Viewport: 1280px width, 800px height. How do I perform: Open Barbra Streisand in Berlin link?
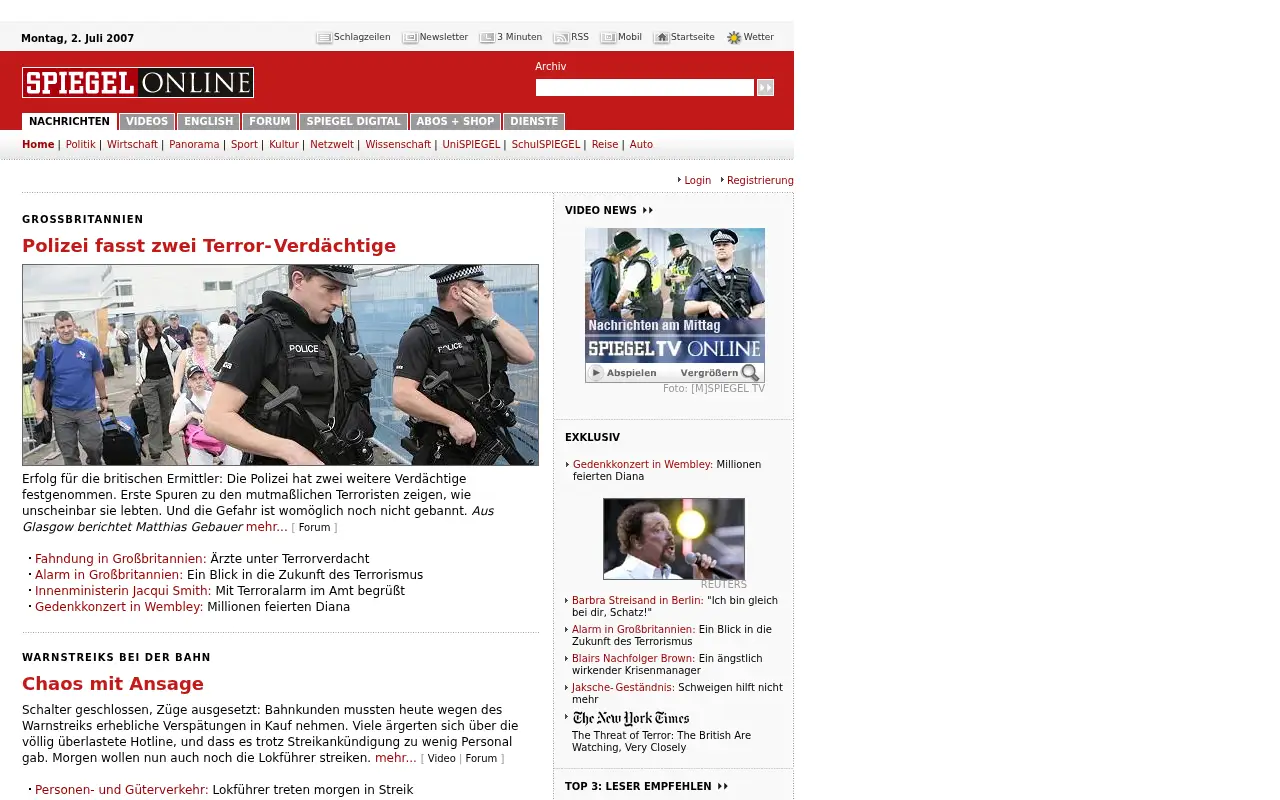[638, 601]
